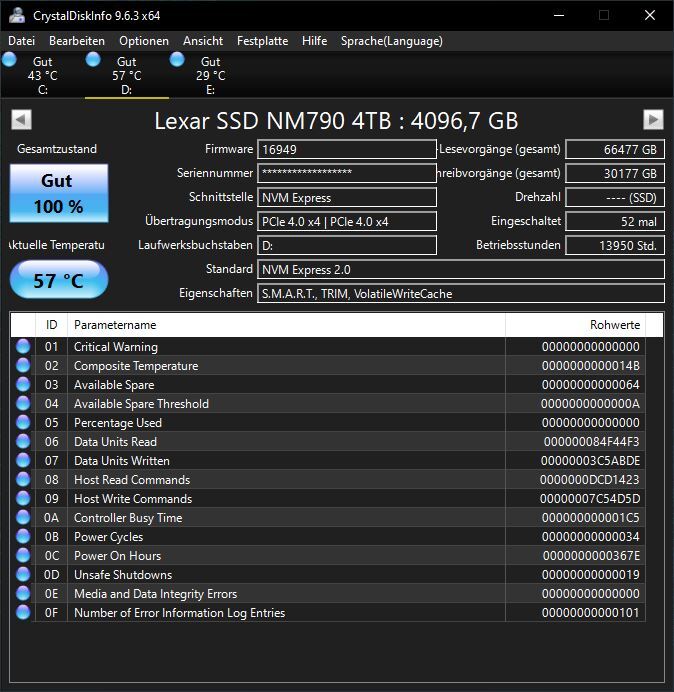This screenshot has height=692, width=674.
Task: Click the 57 °C temperature button
Action: click(59, 280)
